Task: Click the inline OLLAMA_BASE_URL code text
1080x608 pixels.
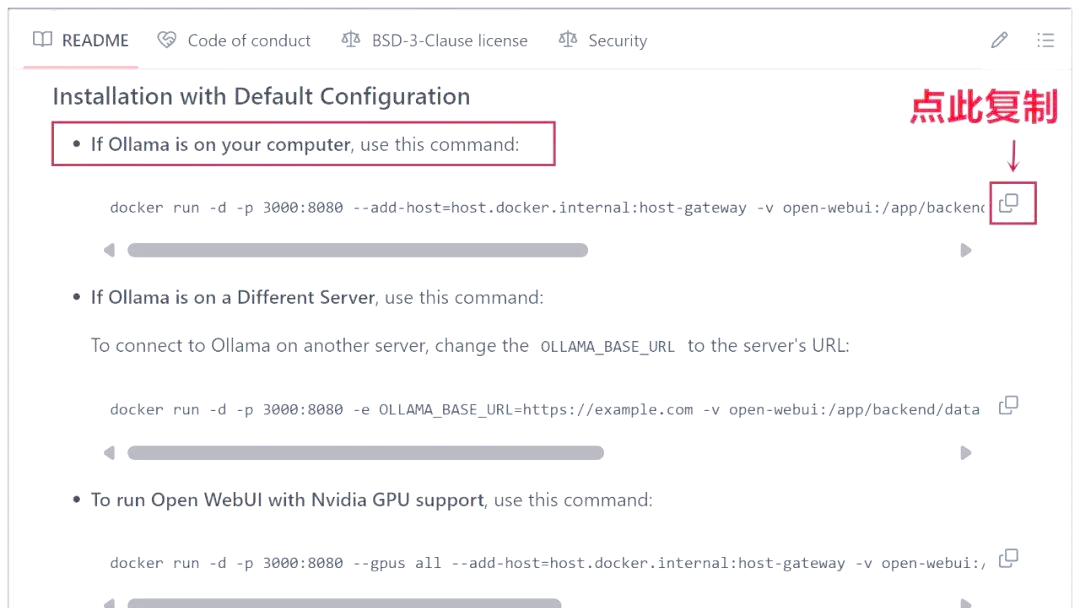Action: pyautogui.click(x=607, y=347)
